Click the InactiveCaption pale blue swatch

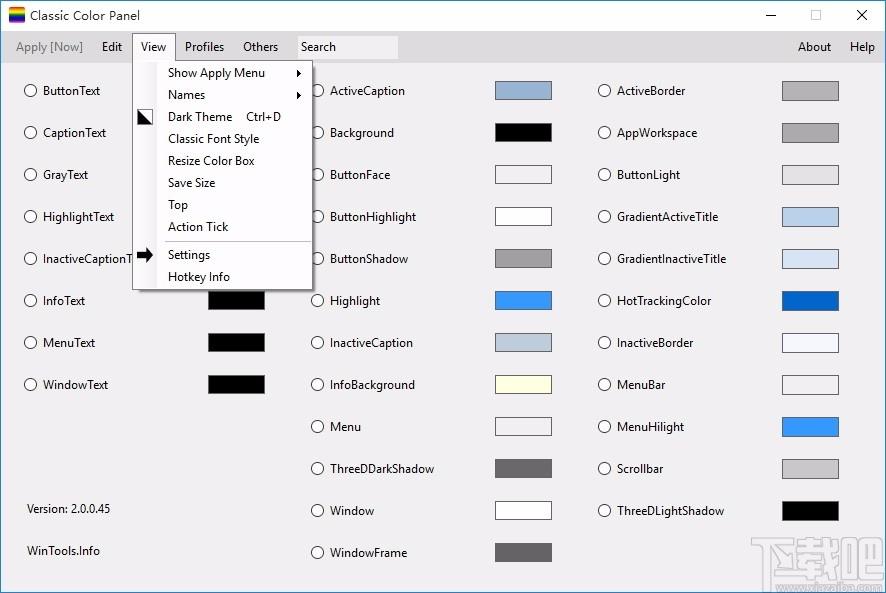[523, 343]
